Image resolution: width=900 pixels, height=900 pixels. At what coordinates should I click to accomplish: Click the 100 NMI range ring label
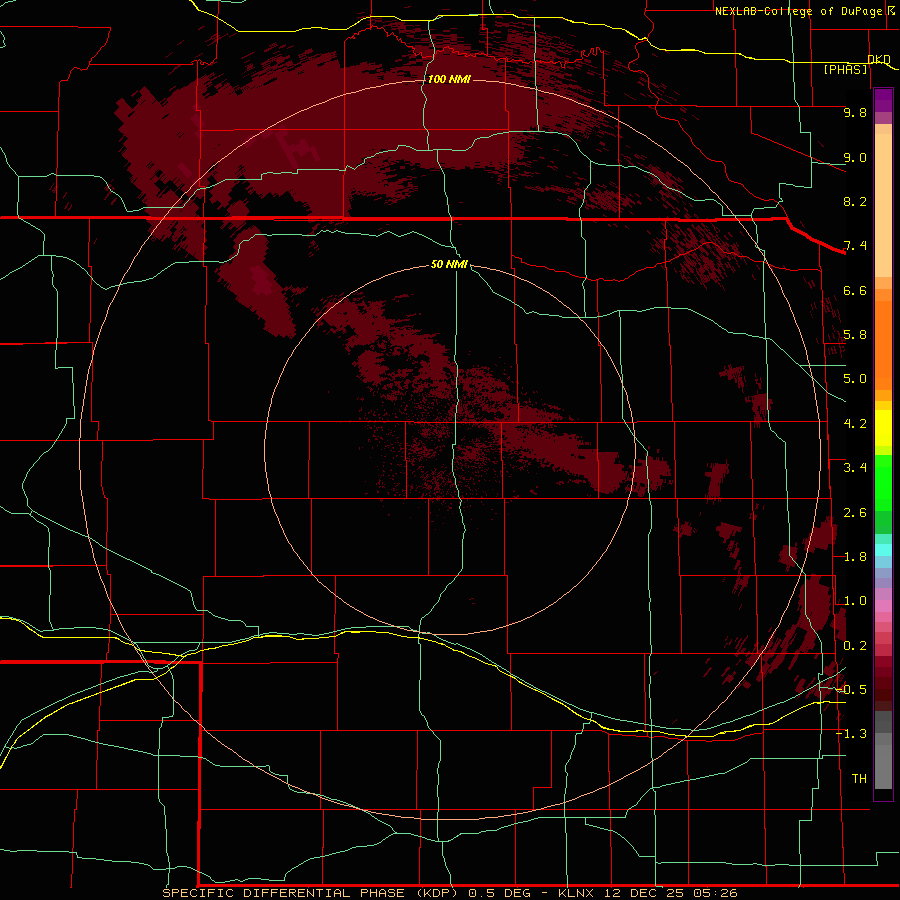point(449,79)
